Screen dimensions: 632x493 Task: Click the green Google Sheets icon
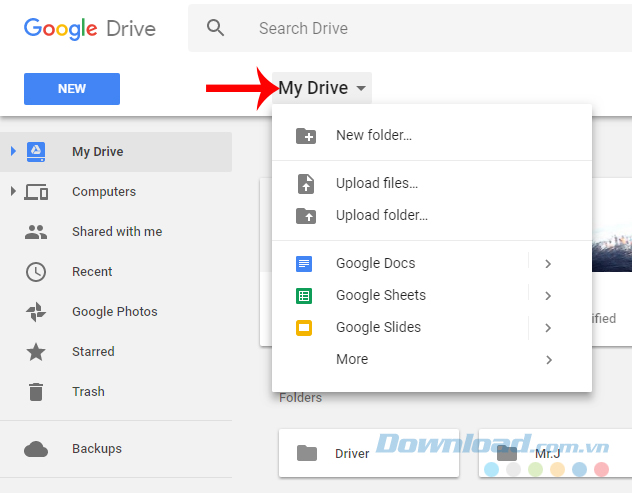[304, 296]
